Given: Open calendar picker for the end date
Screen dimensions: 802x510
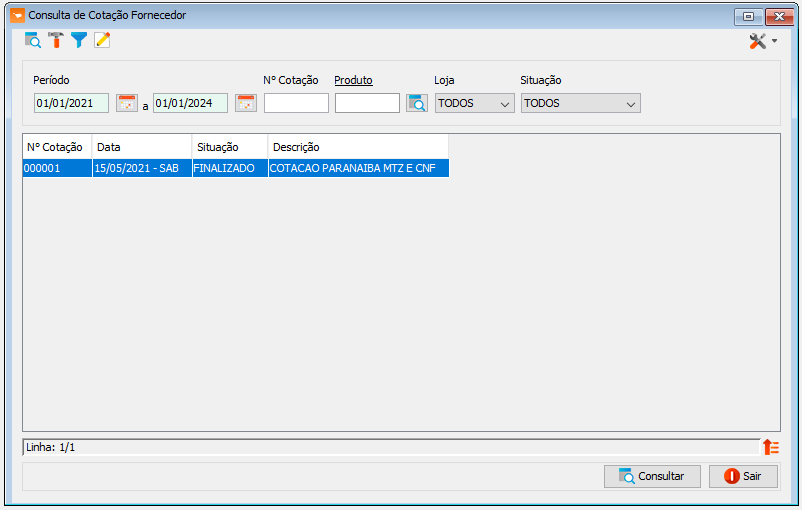Looking at the screenshot, I should [x=246, y=103].
